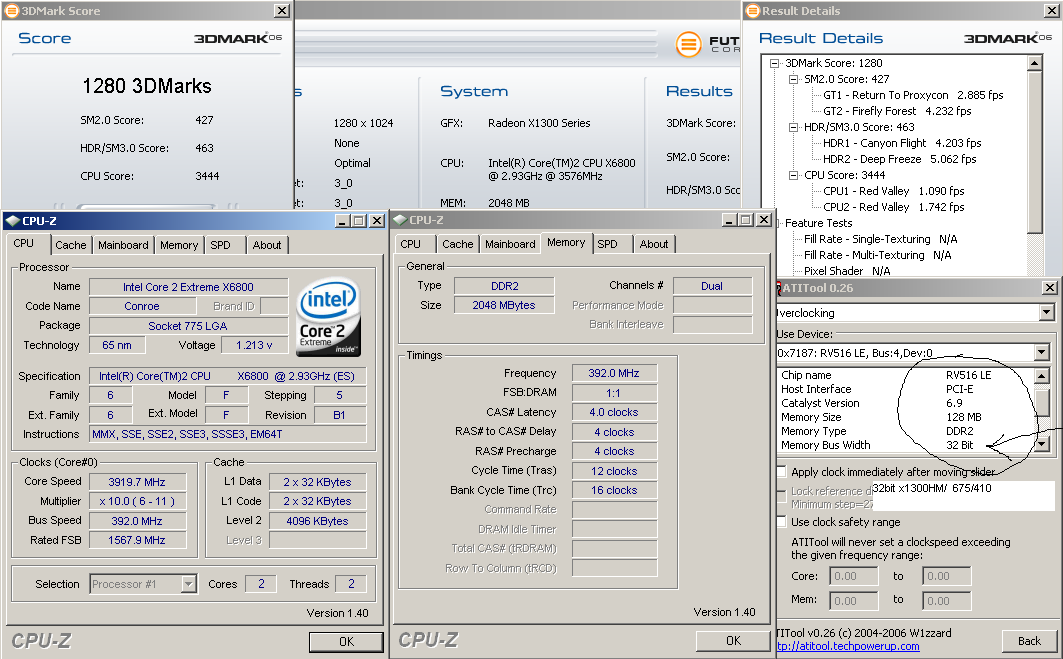Click the right CPU-Z title bar icon
The width and height of the screenshot is (1063, 659).
tap(400, 220)
